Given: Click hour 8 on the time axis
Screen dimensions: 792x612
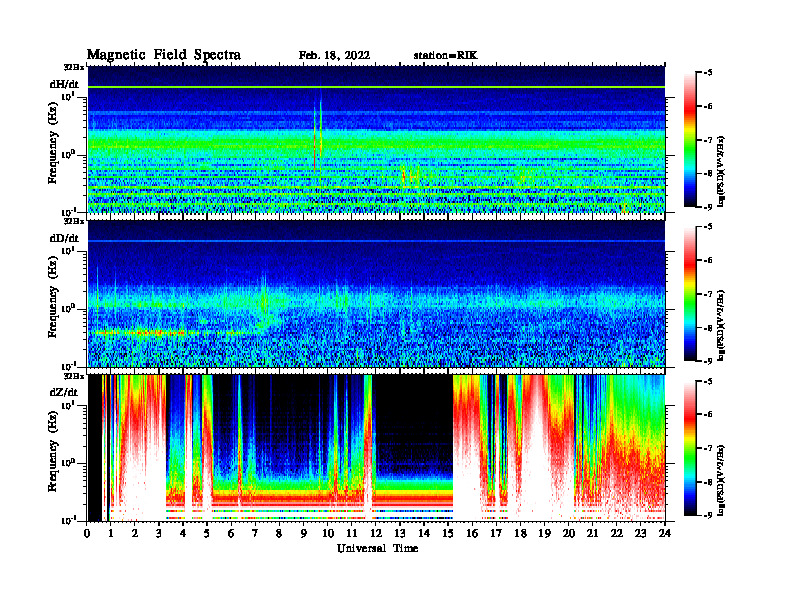Looking at the screenshot, I should click(279, 533).
